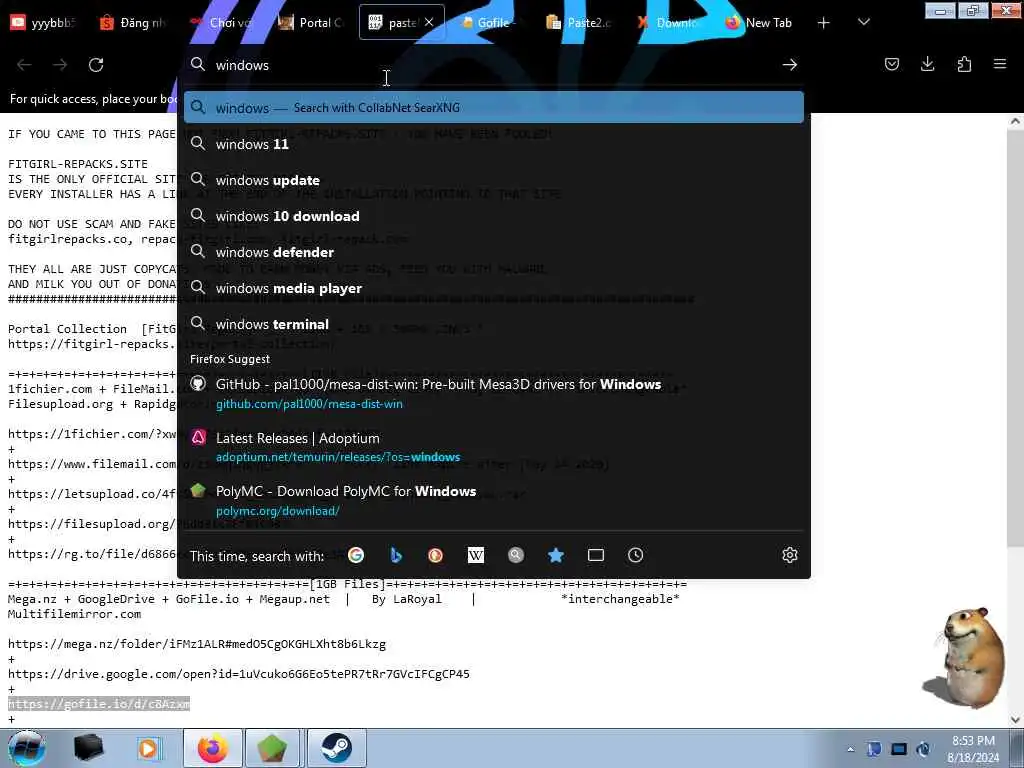Image resolution: width=1024 pixels, height=768 pixels.
Task: Search this time with DuckDuckGo
Action: coord(436,555)
